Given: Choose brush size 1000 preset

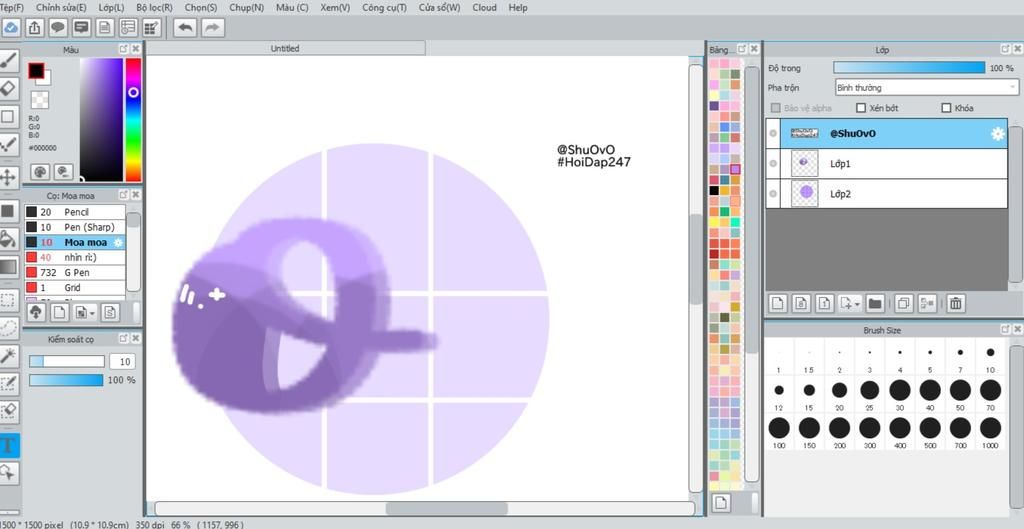Looking at the screenshot, I should [990, 432].
